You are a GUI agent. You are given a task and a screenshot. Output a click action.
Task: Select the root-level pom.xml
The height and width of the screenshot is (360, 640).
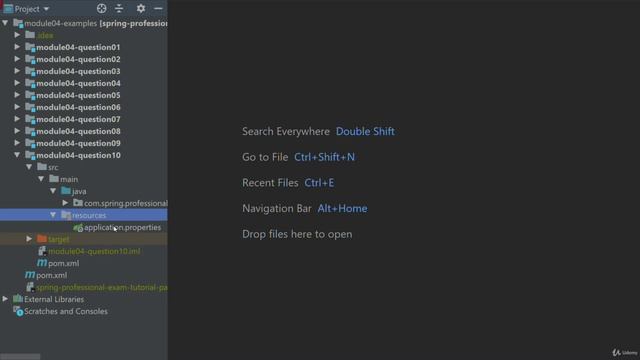coord(51,275)
